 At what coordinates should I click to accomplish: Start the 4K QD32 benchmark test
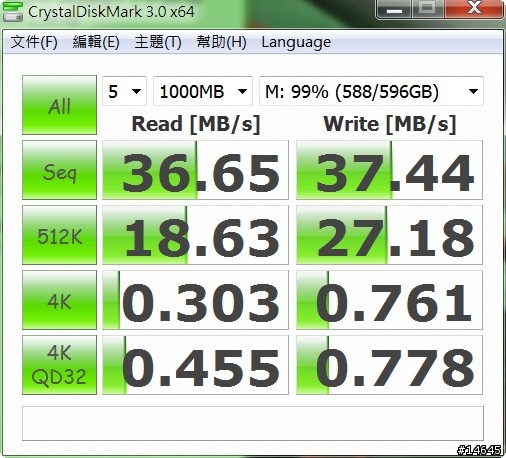[59, 365]
